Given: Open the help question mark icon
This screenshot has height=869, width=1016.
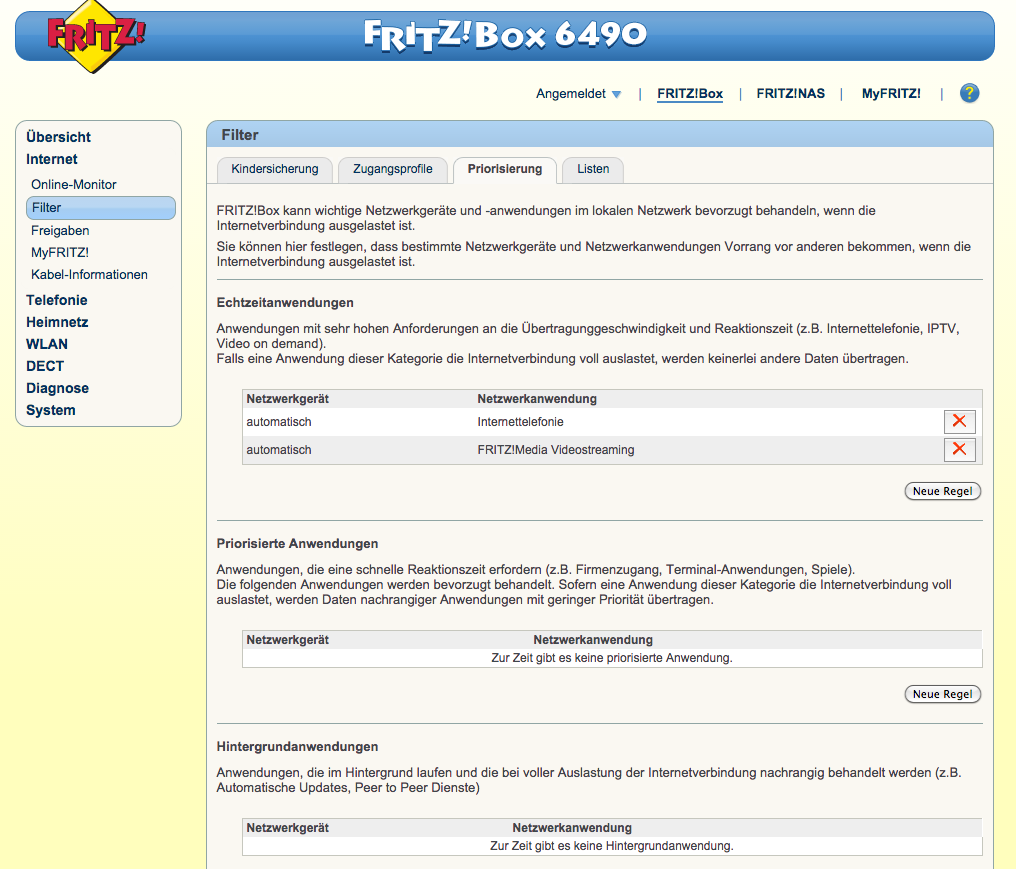Looking at the screenshot, I should click(x=969, y=93).
